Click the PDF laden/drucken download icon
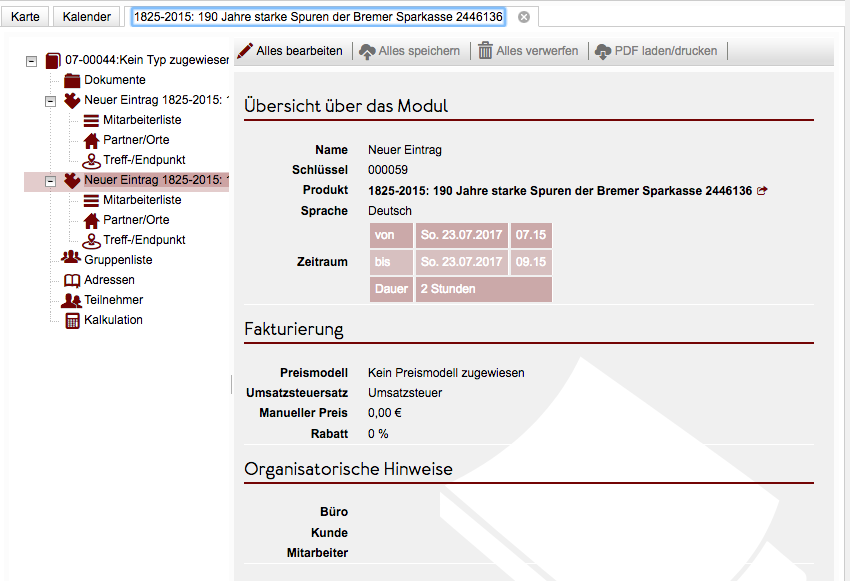The width and height of the screenshot is (850, 581). [x=603, y=50]
